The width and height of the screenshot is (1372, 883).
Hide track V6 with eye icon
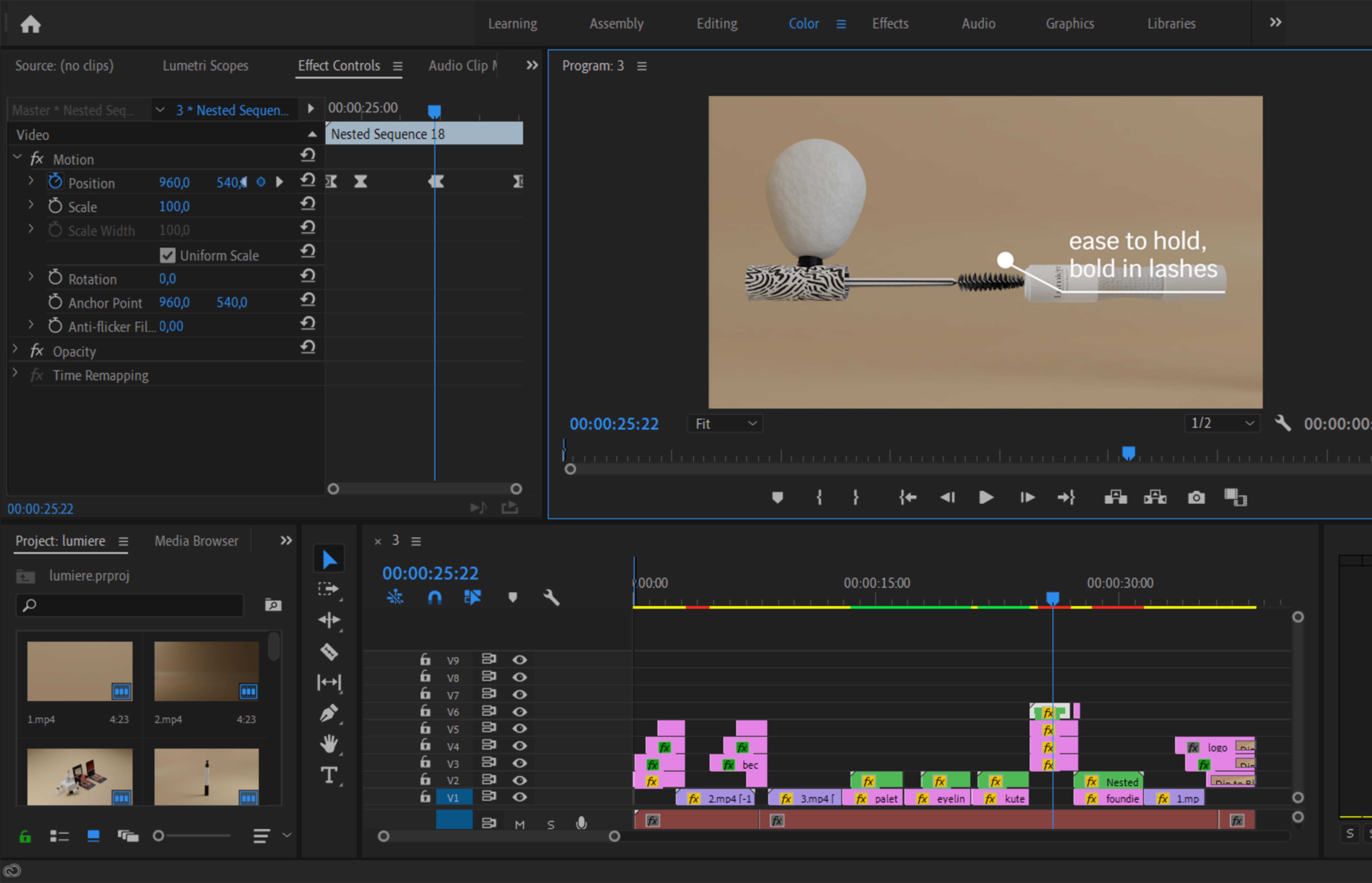tap(520, 712)
